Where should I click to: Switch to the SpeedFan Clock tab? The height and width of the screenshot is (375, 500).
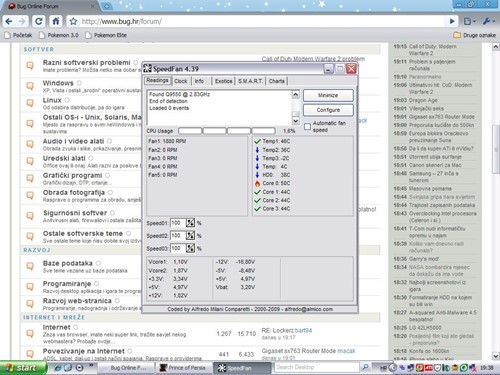coord(181,81)
